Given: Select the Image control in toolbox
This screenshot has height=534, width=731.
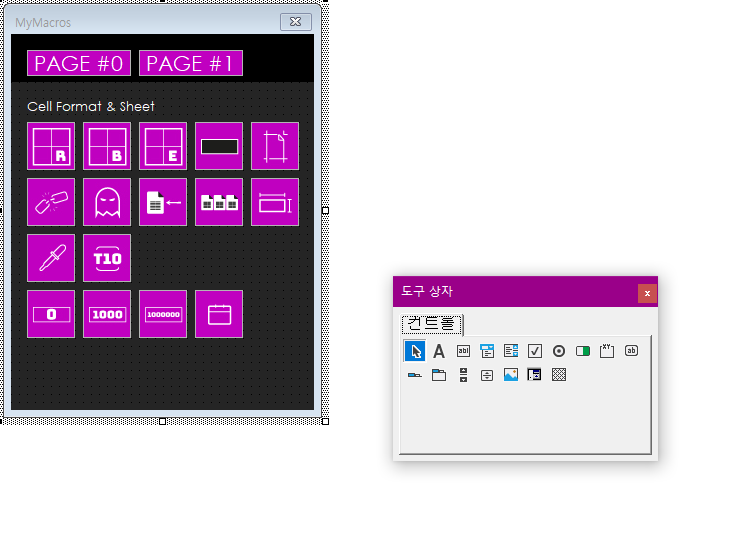Looking at the screenshot, I should tap(511, 375).
